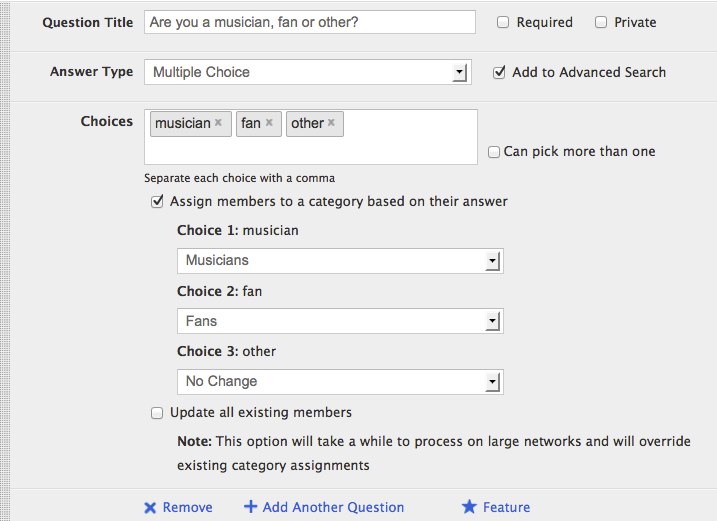Uncheck Assign members to a category
Screen dimensions: 717x521
click(157, 201)
